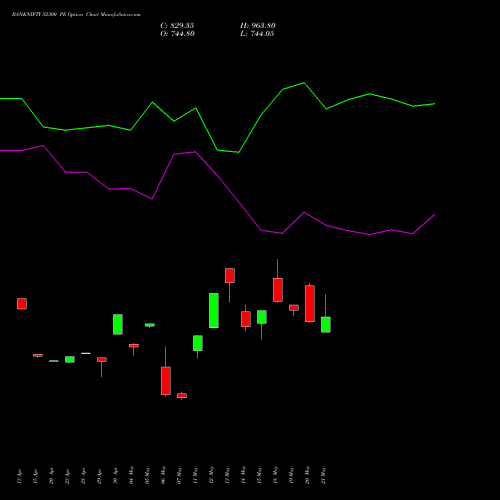The width and height of the screenshot is (500, 500).
Task: Select the red candle above 18 May
Action: 278,290
